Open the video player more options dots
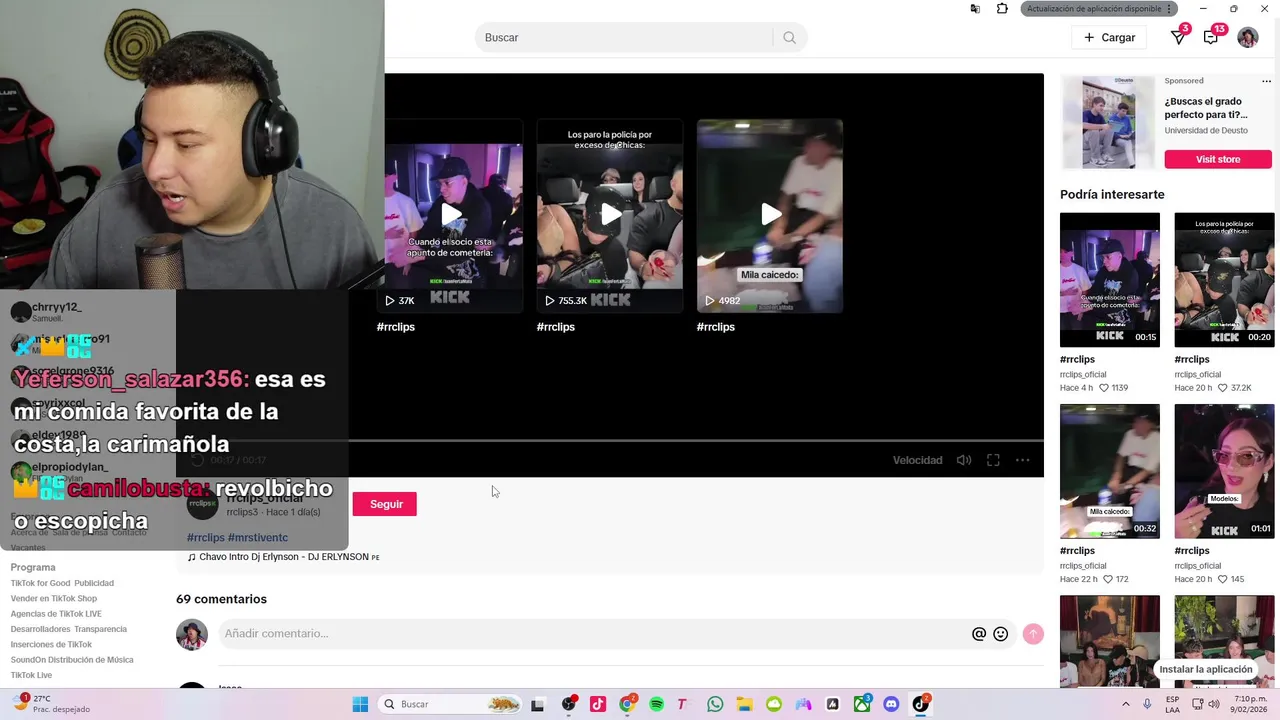The height and width of the screenshot is (720, 1280). (x=1022, y=460)
